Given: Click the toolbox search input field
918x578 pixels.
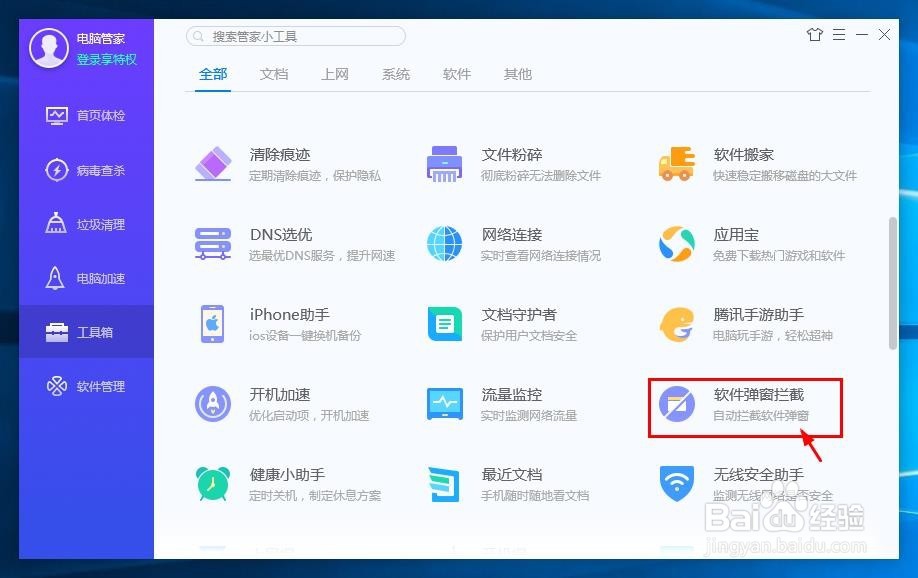Looking at the screenshot, I should pyautogui.click(x=294, y=35).
